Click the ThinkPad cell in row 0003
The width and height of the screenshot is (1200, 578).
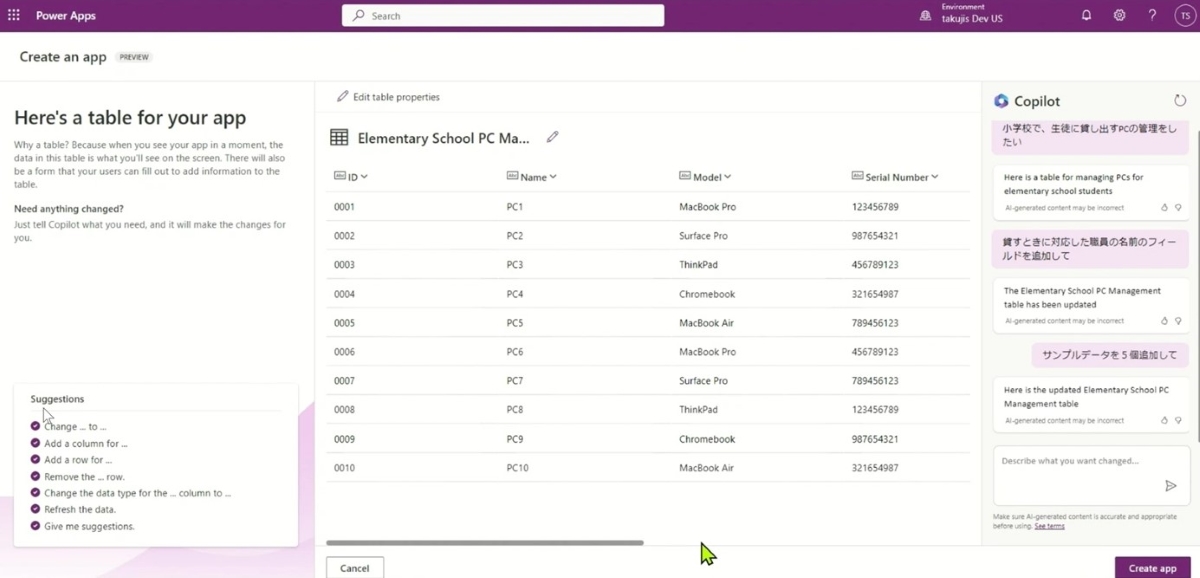698,265
